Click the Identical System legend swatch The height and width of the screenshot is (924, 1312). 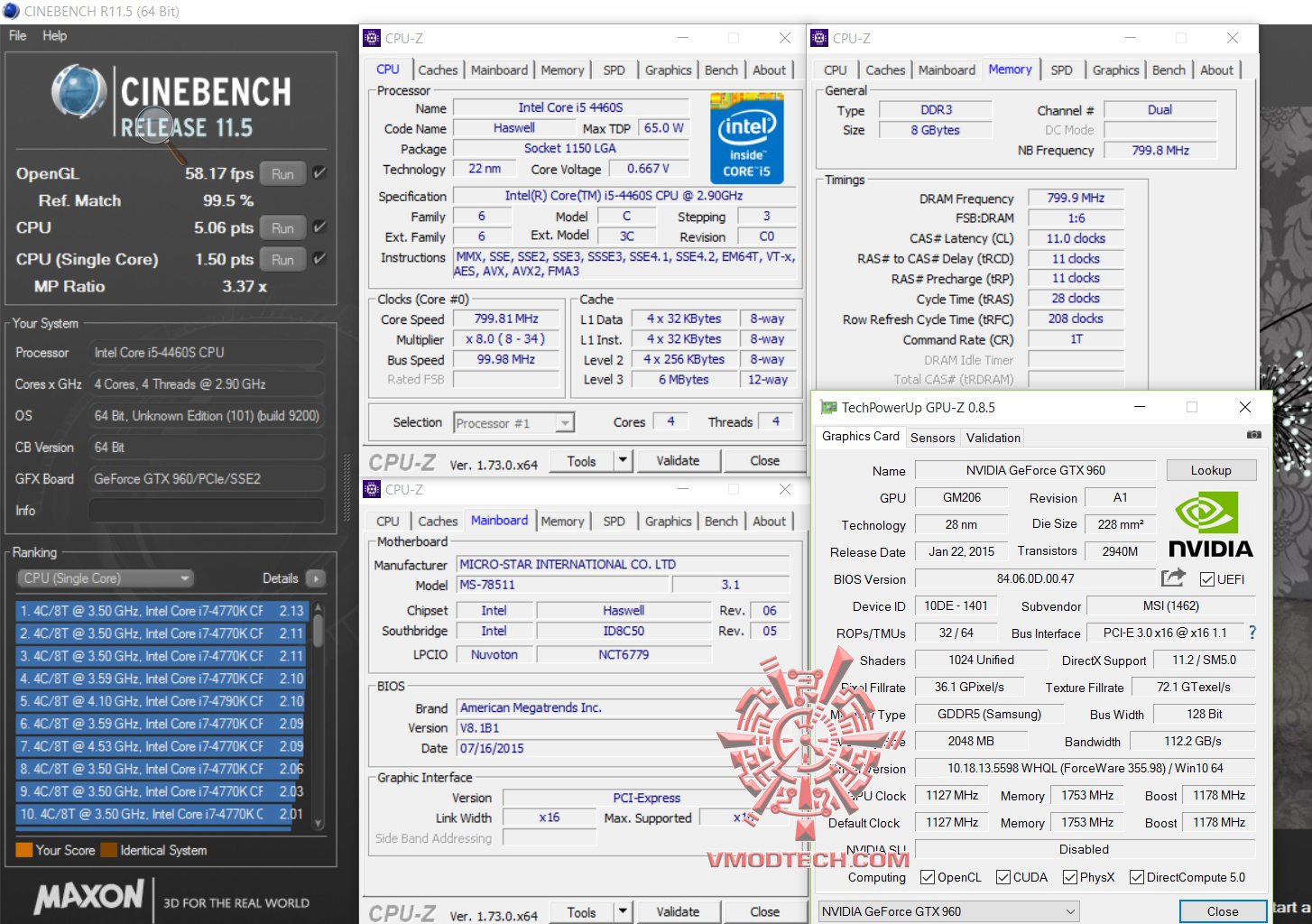(109, 850)
